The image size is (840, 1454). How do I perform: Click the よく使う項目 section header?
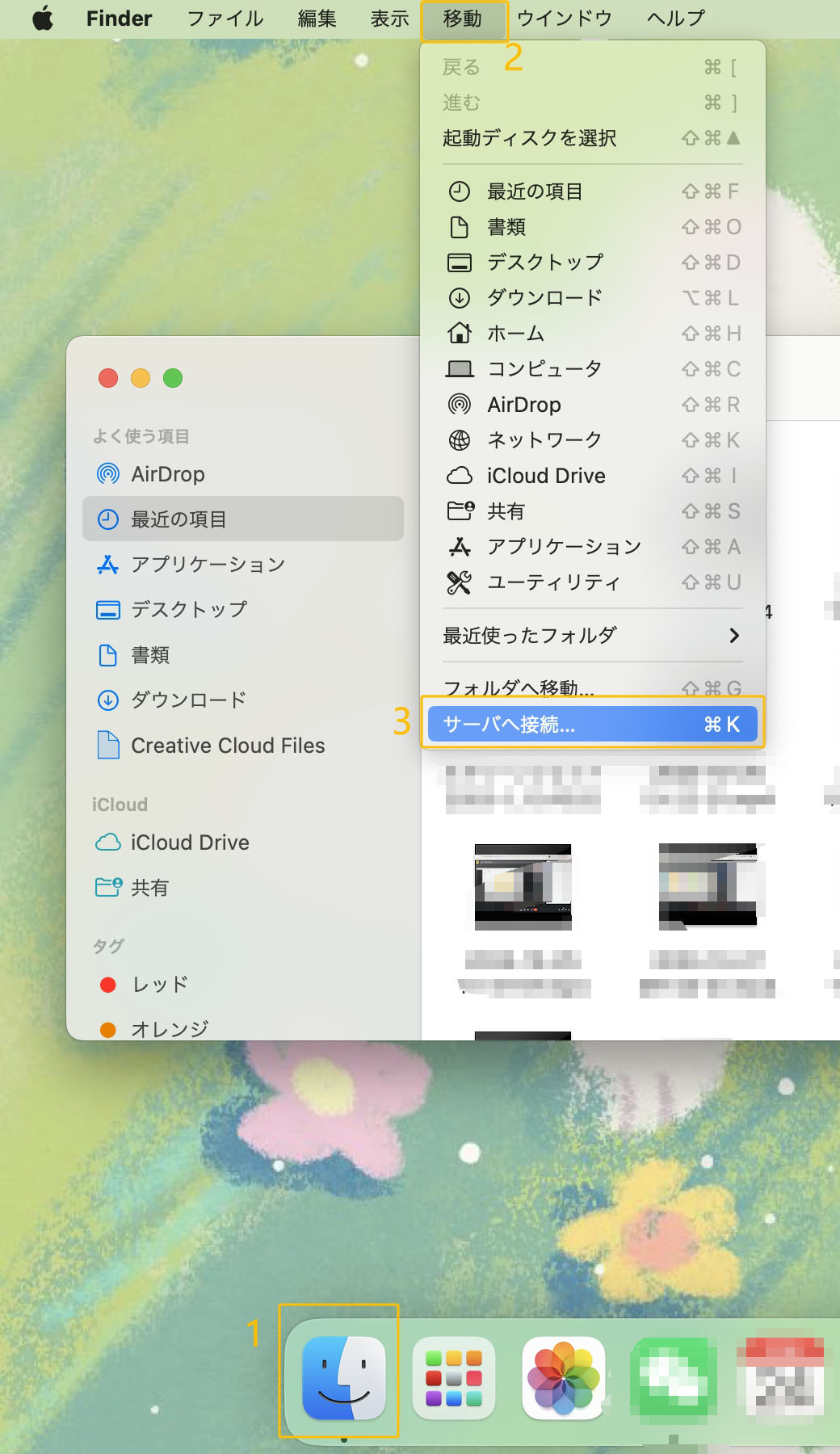tap(141, 436)
